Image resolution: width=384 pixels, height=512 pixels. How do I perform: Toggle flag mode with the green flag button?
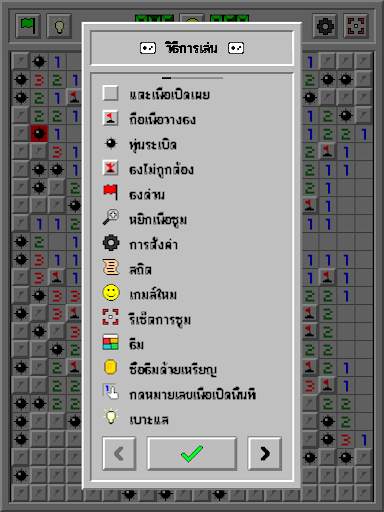tap(28, 26)
